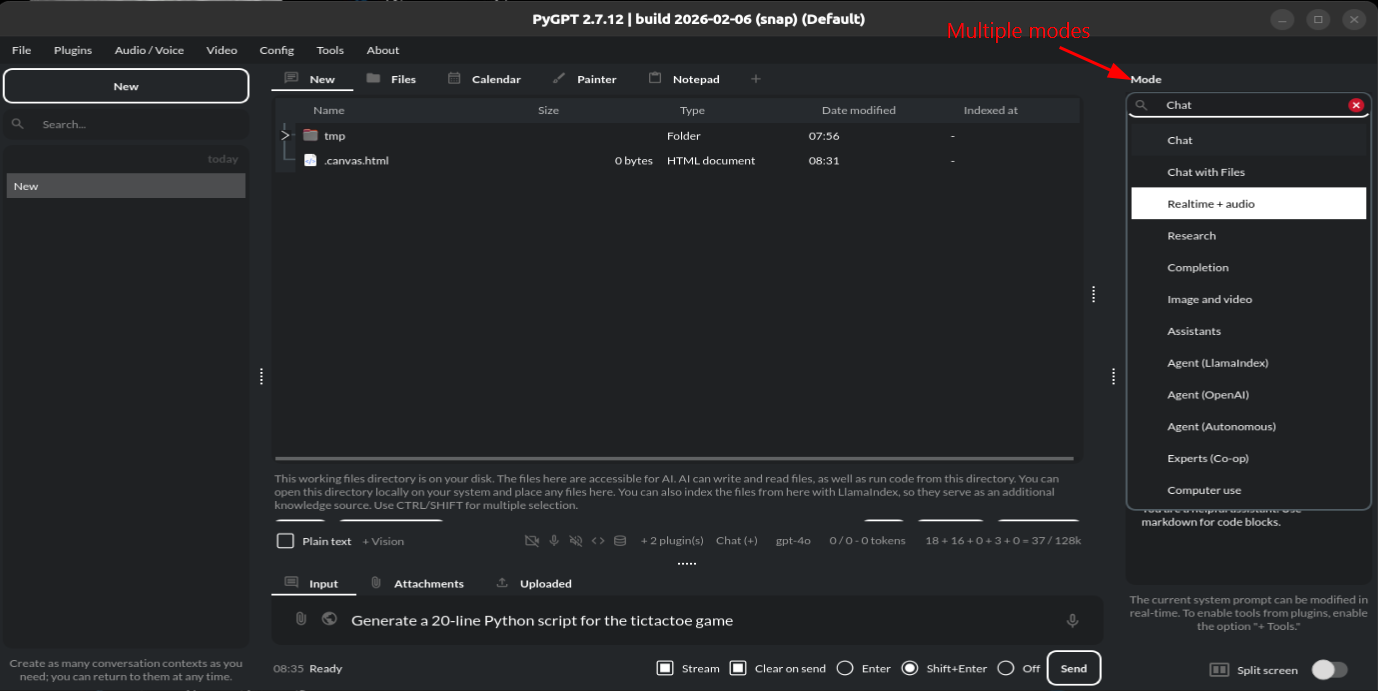The image size is (1378, 691).
Task: Click the New conversation button
Action: (x=126, y=86)
